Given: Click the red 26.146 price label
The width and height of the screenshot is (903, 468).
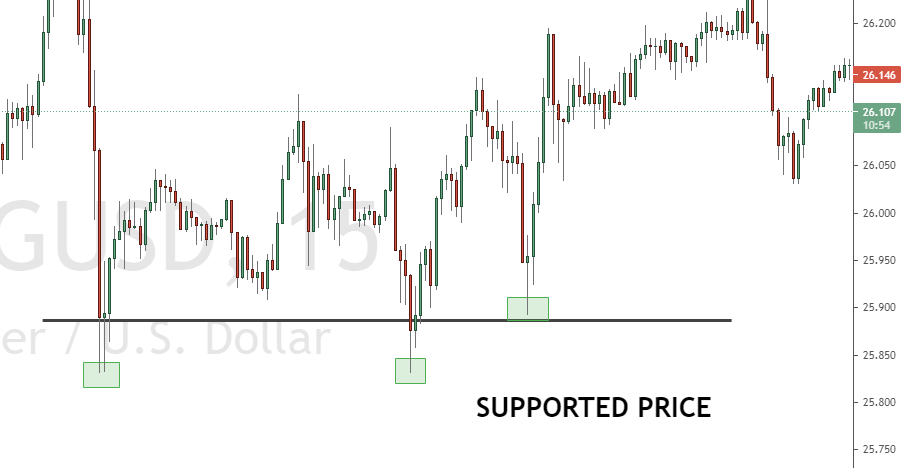Looking at the screenshot, I should tap(877, 75).
